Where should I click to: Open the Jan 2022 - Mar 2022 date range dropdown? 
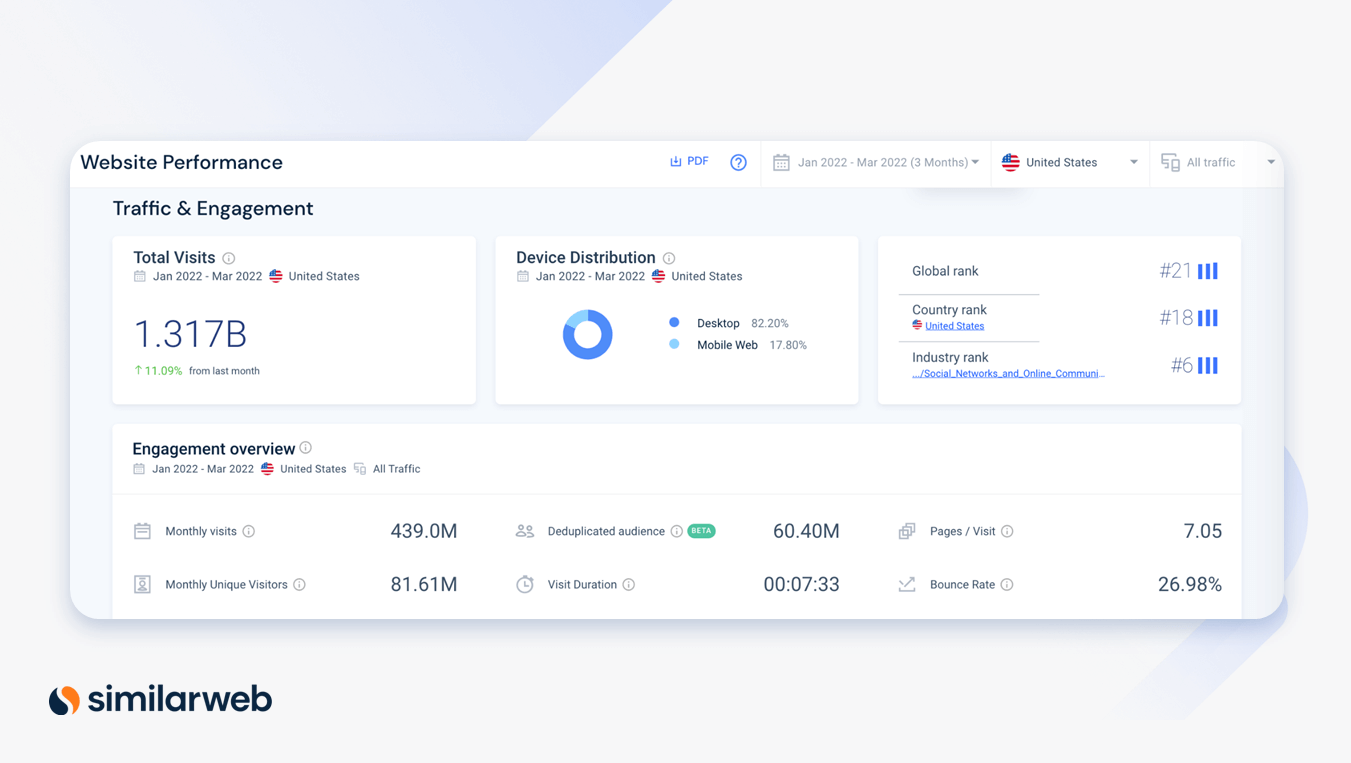878,163
